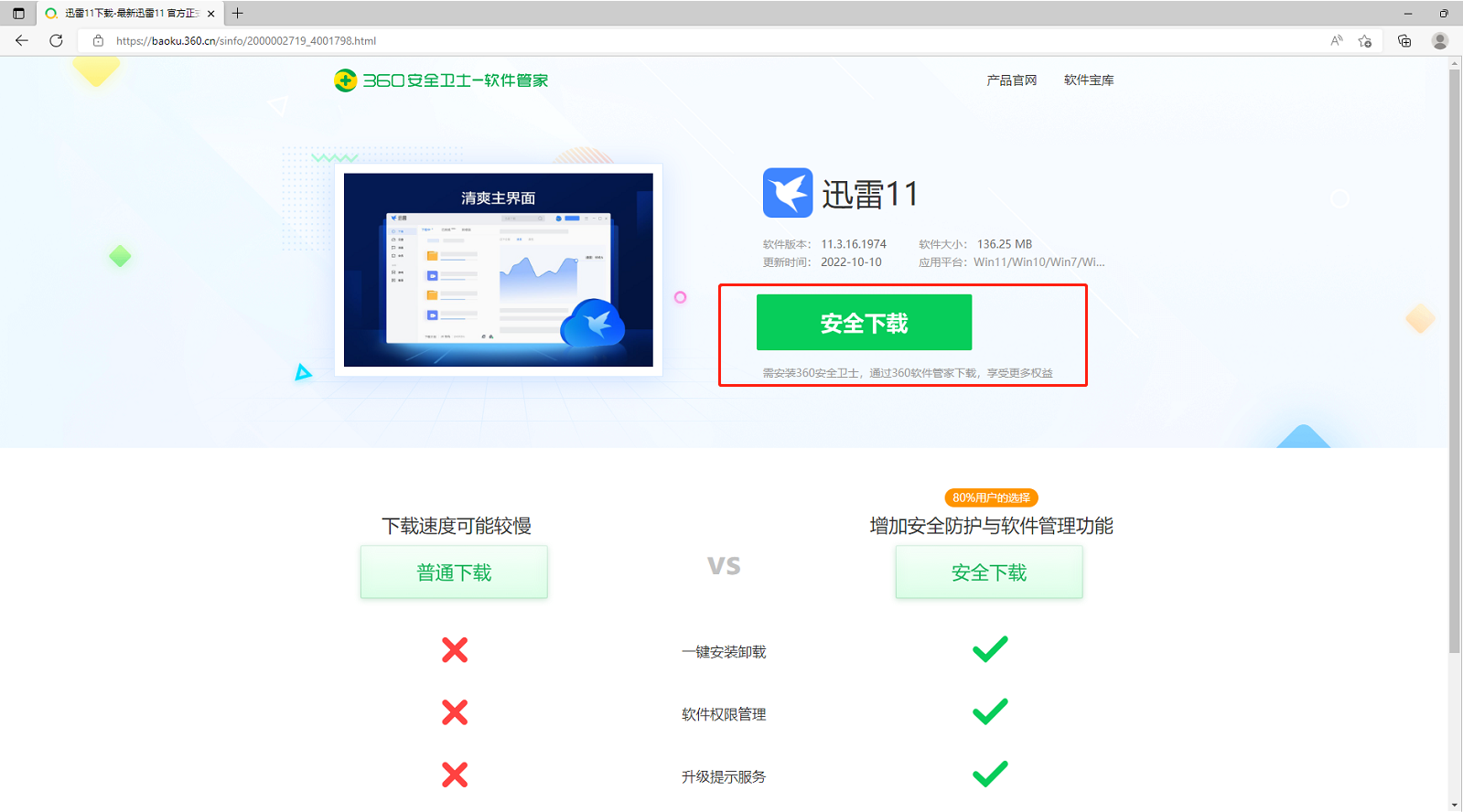Click the read aloud icon
The width and height of the screenshot is (1463, 812).
pos(1337,40)
